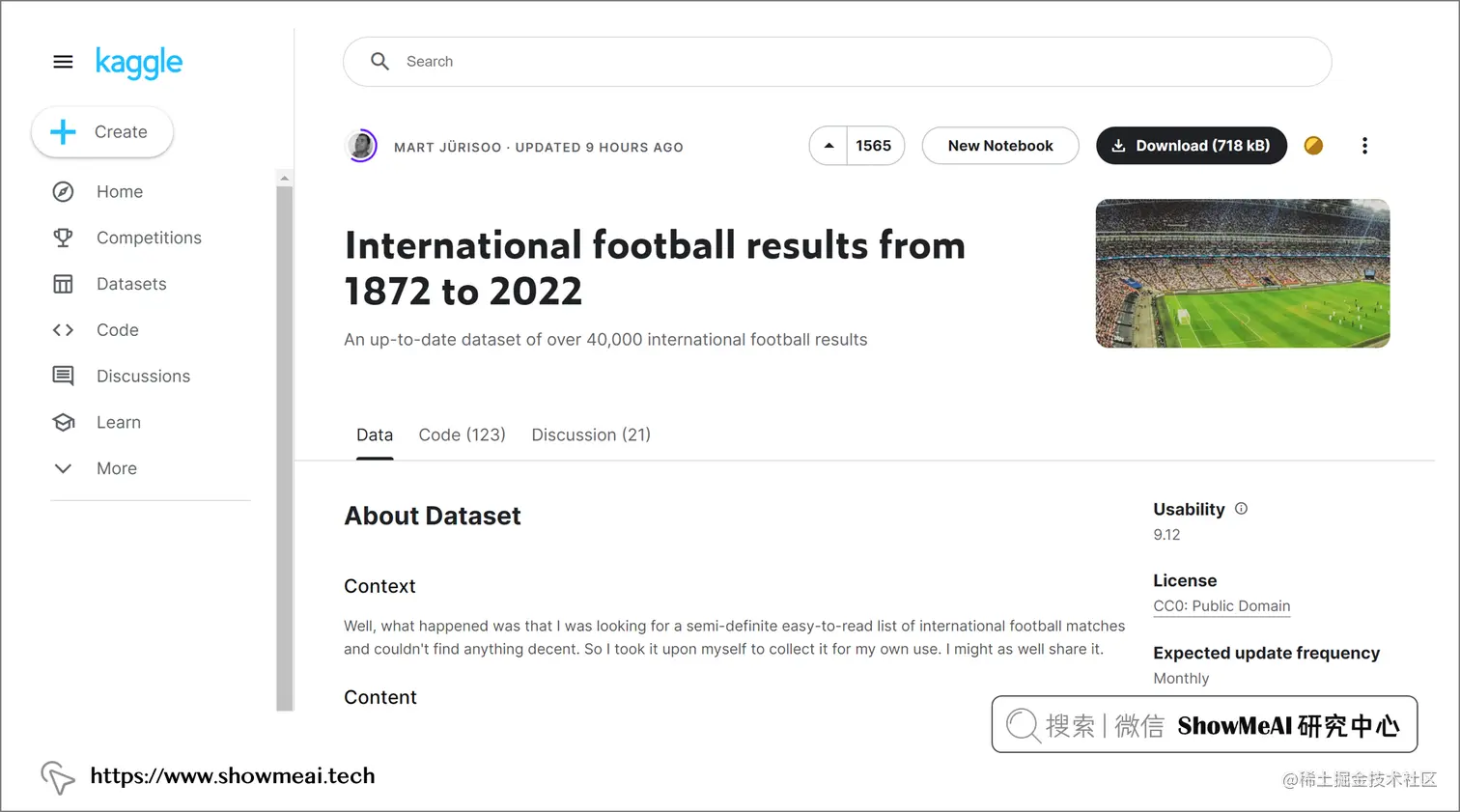The height and width of the screenshot is (812, 1460).
Task: Click the Datasets table icon
Action: pyautogui.click(x=63, y=284)
